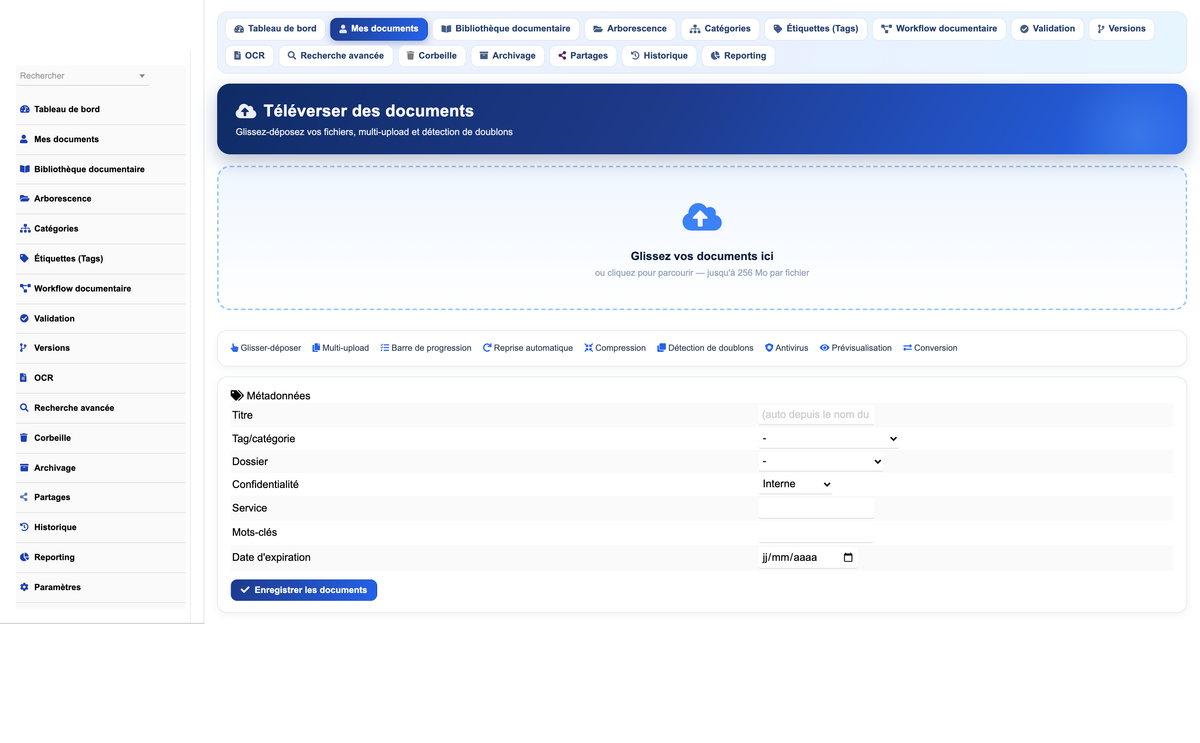Click the Mes documents sidebar user icon

click(x=25, y=140)
